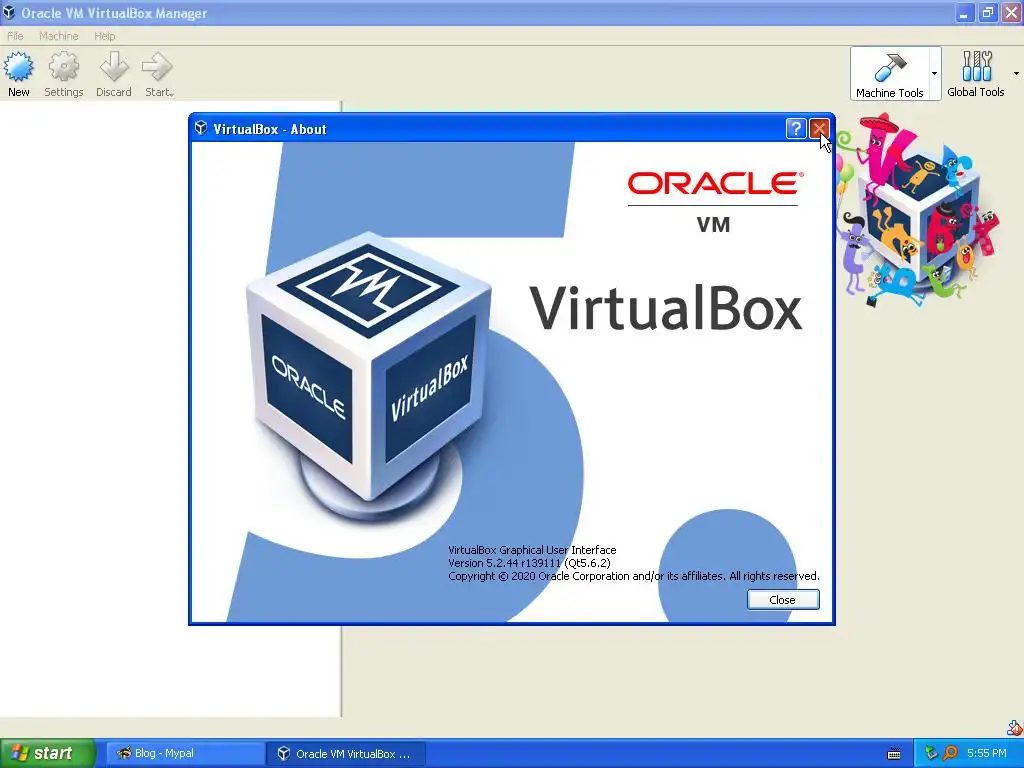1024x768 pixels.
Task: Click the Start arrow toolbar icon
Action: [157, 67]
